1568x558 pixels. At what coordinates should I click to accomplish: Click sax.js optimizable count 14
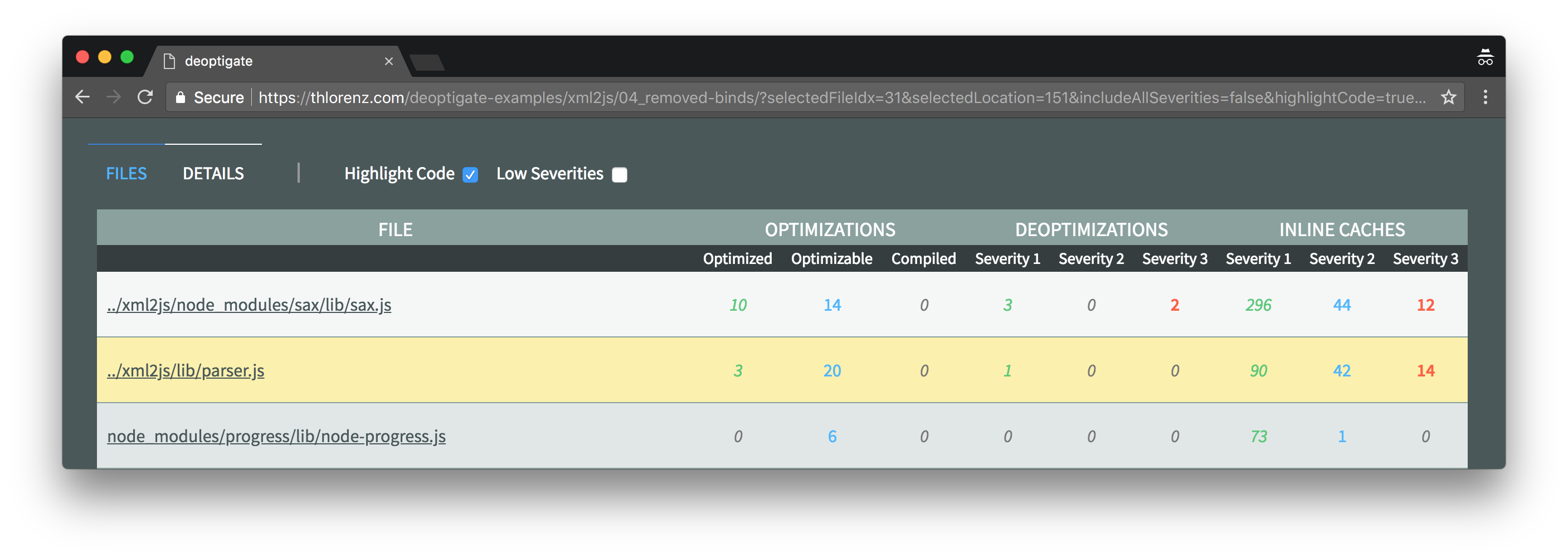point(832,304)
